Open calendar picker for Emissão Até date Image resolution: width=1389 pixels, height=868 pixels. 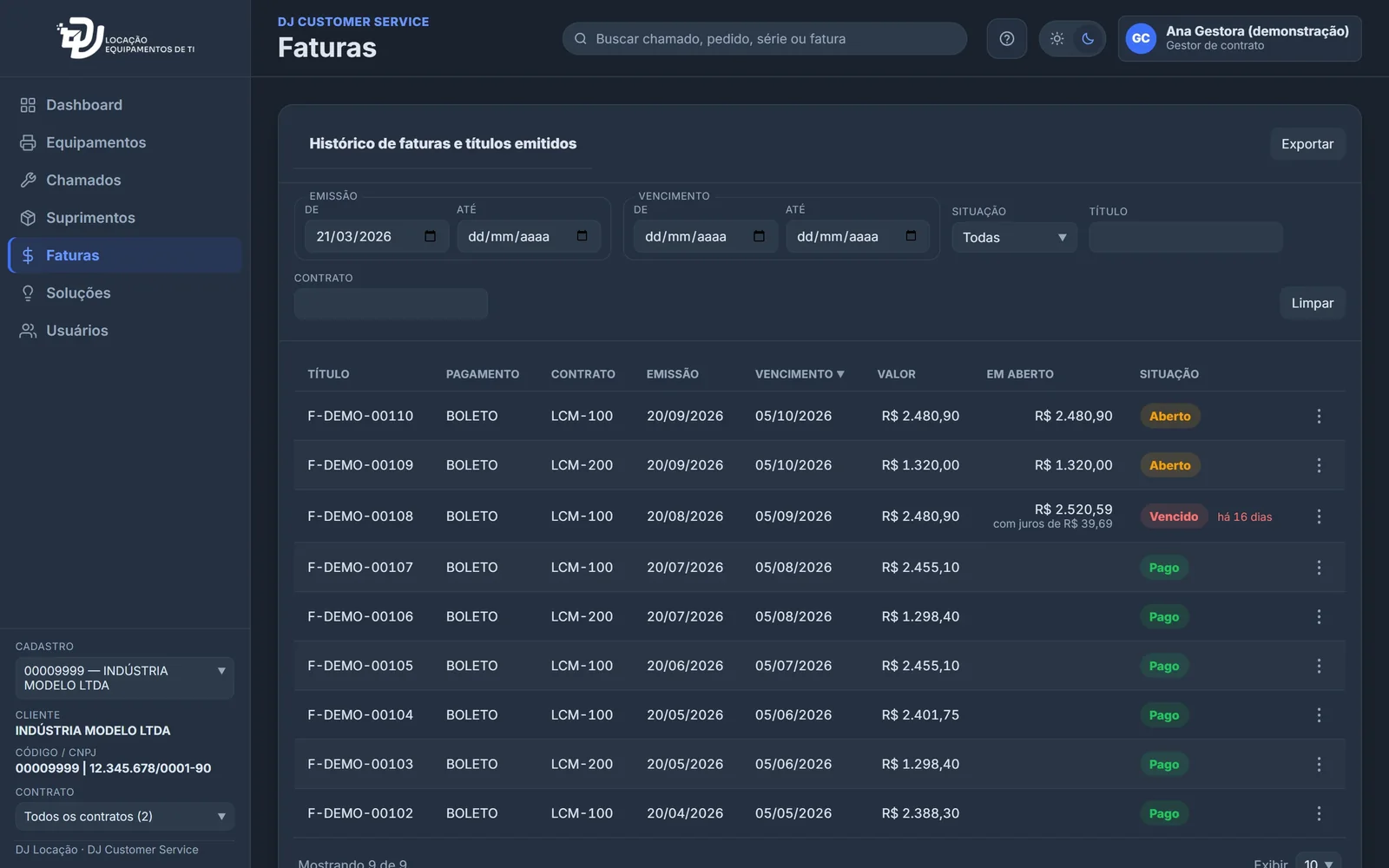(582, 236)
